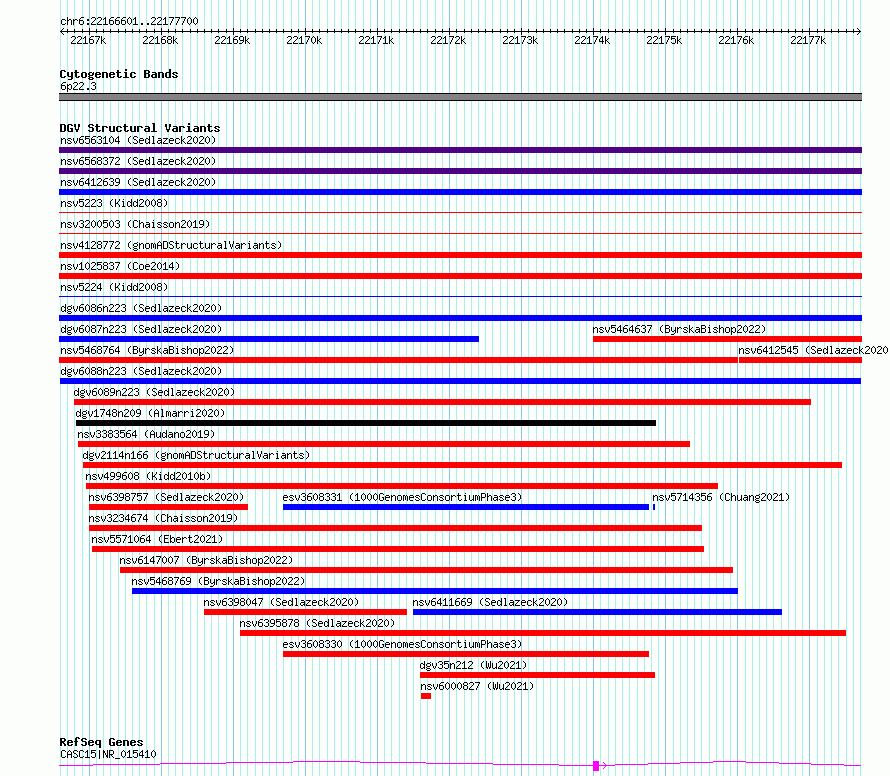
Task: Select dgv35n212 (Wu2021) label
Action: point(473,665)
